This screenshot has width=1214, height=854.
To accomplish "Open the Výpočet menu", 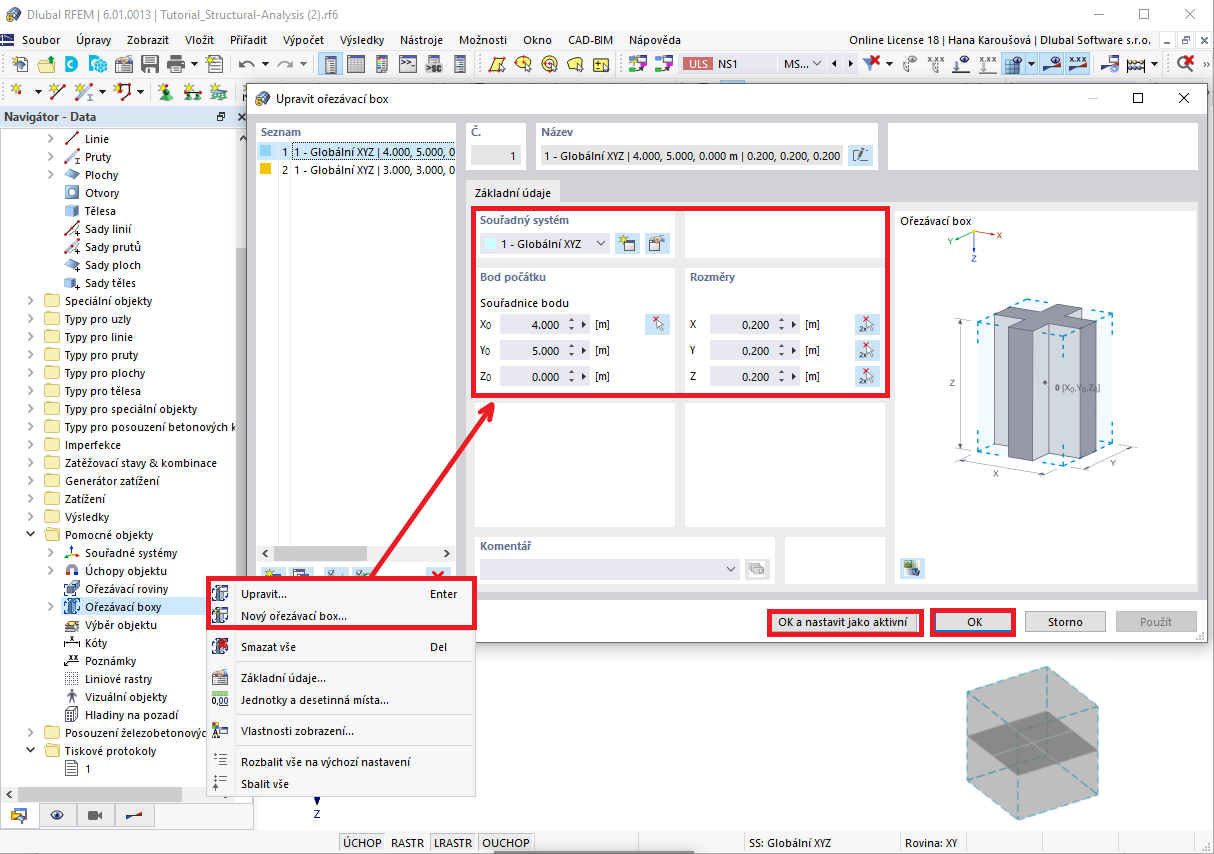I will click(x=303, y=40).
